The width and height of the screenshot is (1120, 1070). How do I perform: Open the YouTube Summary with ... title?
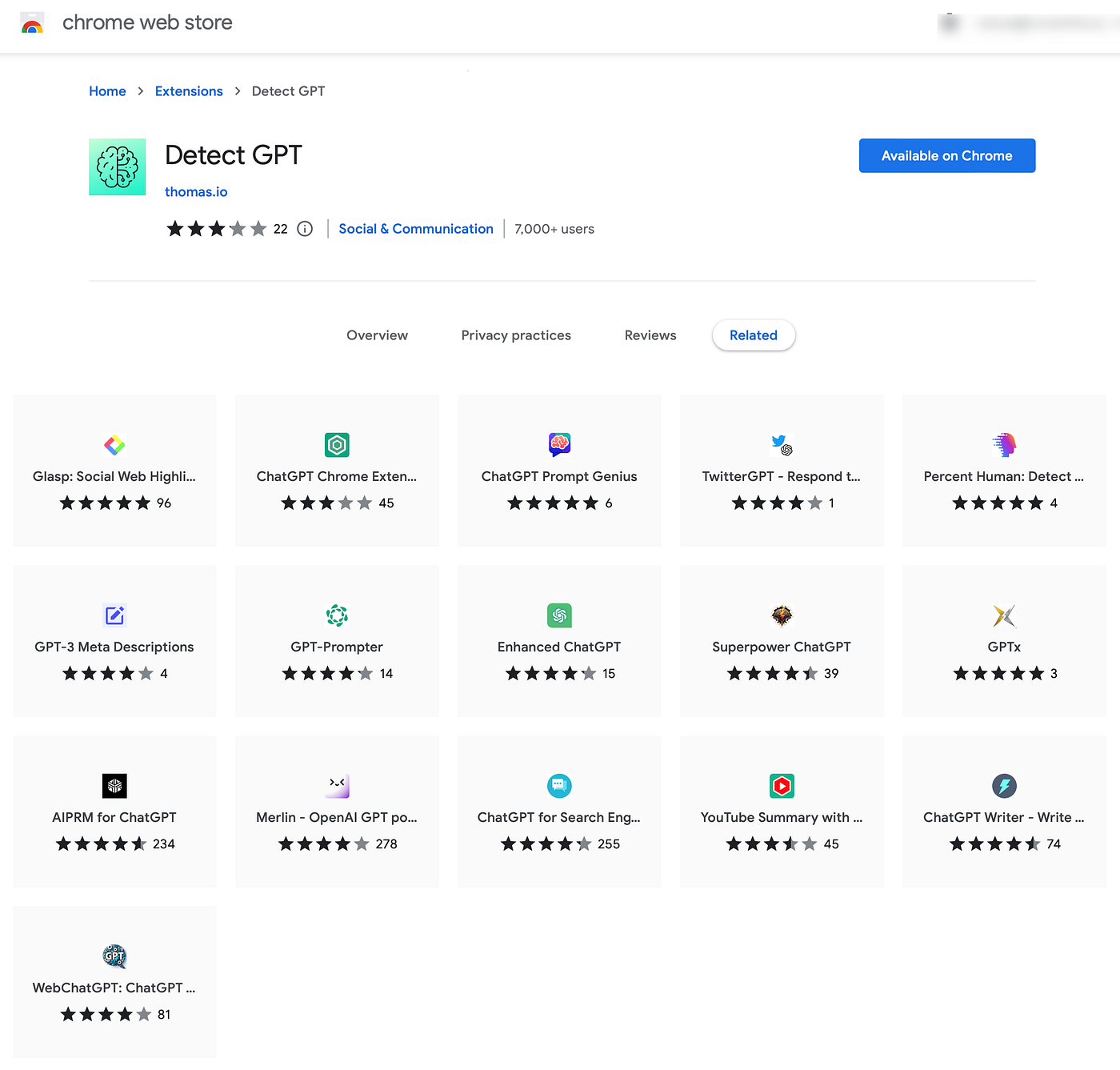pyautogui.click(x=782, y=817)
